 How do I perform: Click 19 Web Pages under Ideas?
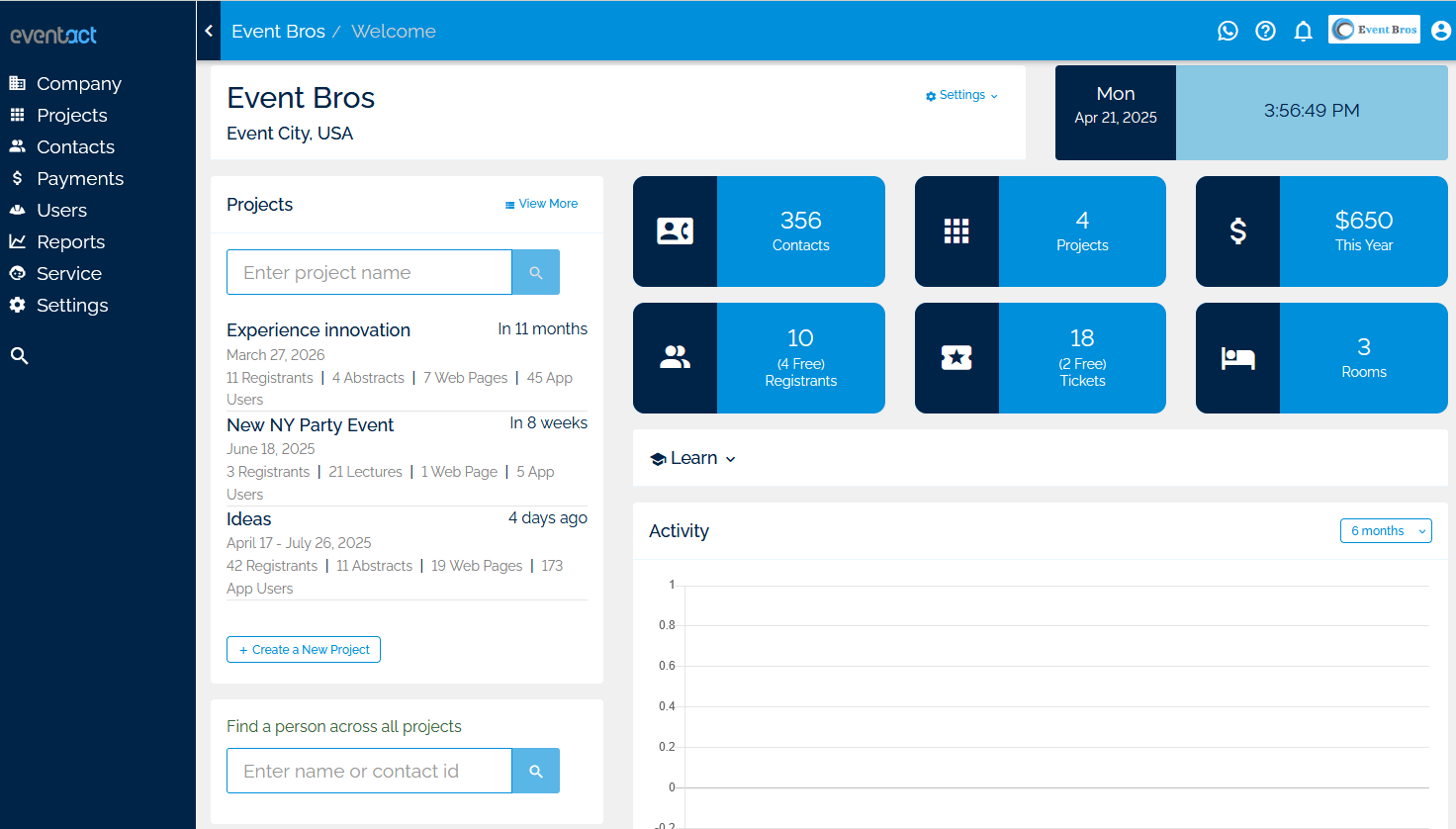click(x=477, y=566)
